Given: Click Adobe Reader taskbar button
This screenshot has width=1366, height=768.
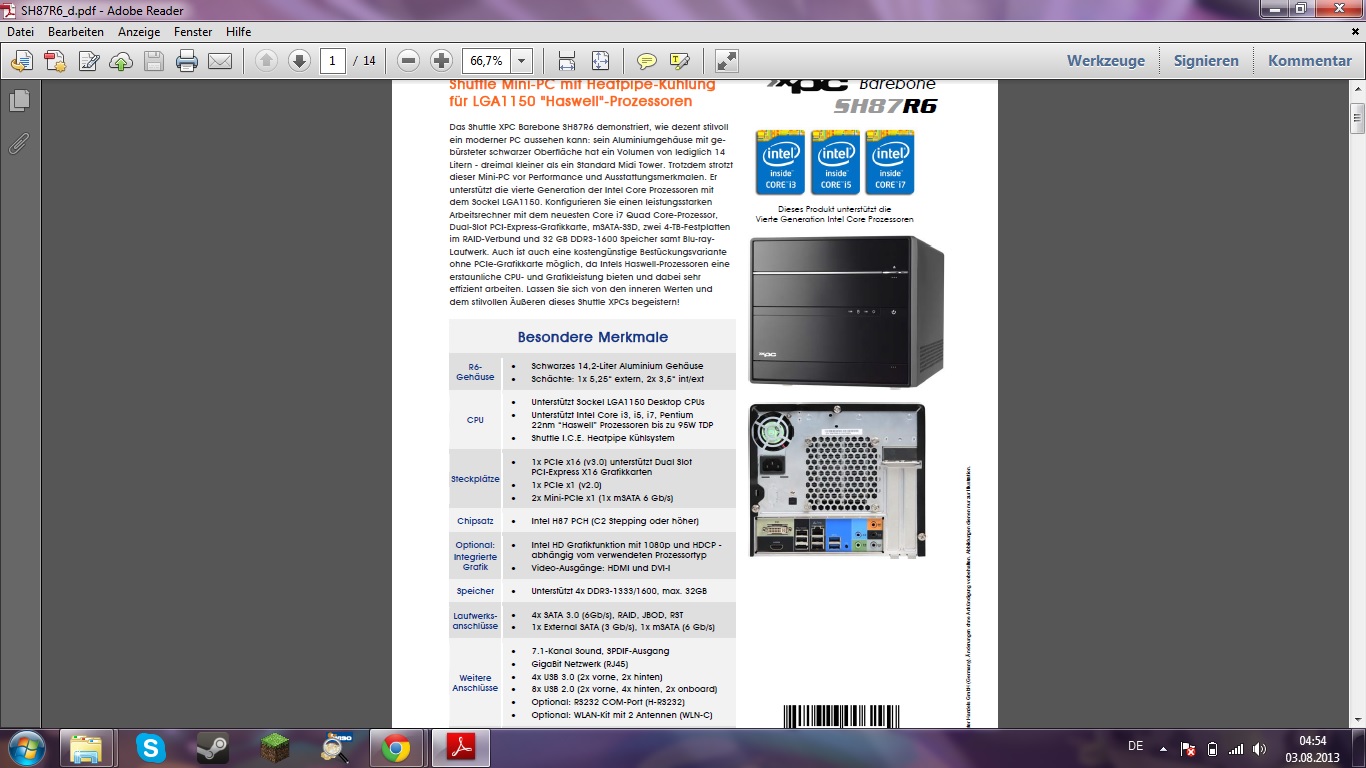Looking at the screenshot, I should pos(459,747).
